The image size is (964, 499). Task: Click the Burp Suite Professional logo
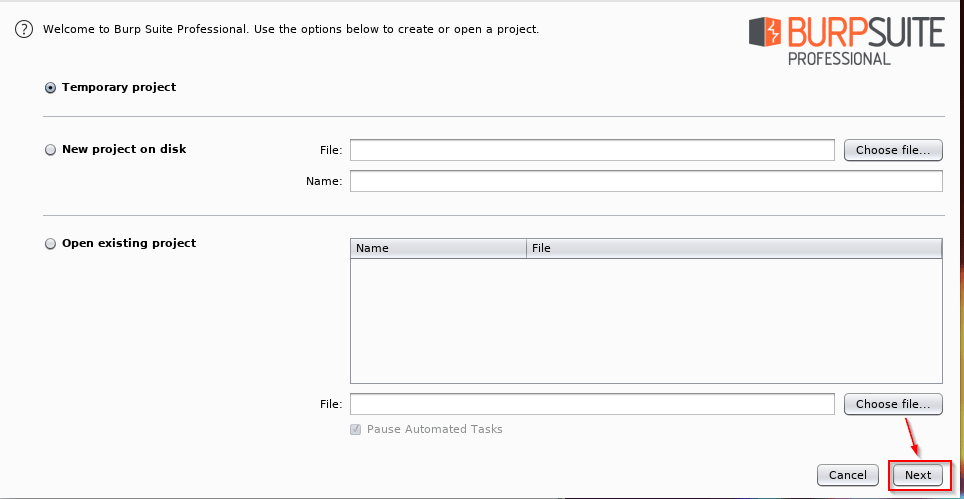[847, 41]
